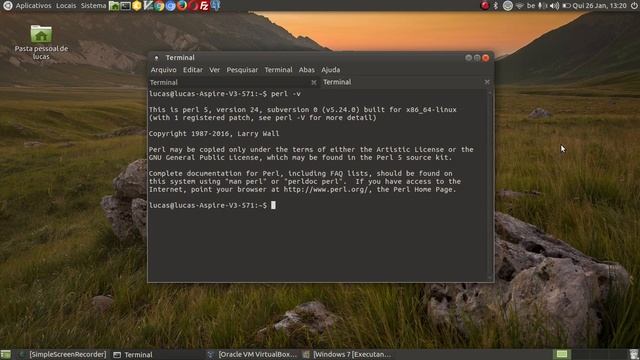Open the Wi-Fi network indicator
Image resolution: width=640 pixels, height=360 pixels.
[520, 6]
